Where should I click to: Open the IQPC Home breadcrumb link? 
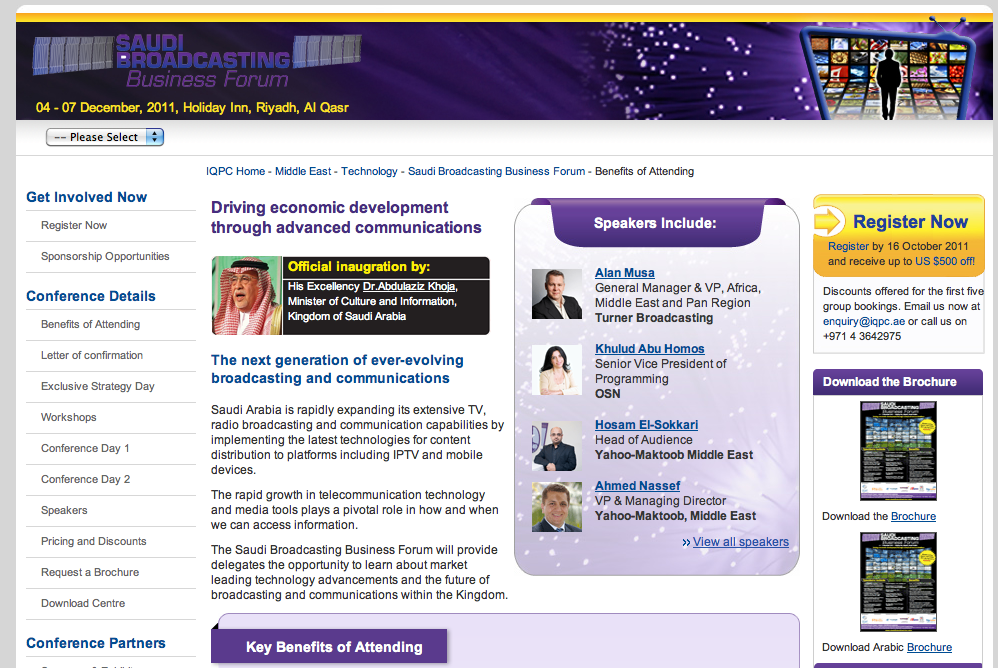tap(235, 171)
